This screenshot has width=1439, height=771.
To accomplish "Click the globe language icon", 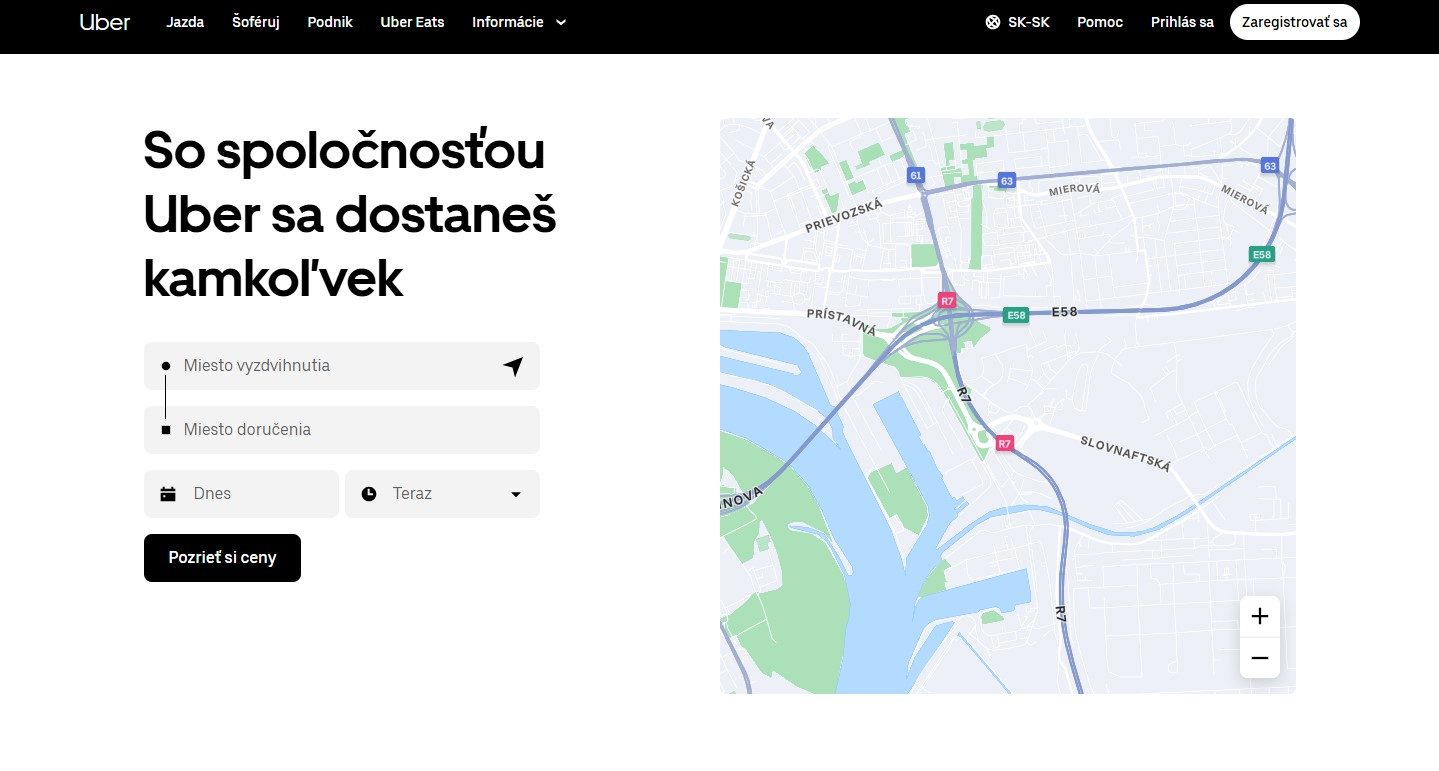I will 992,22.
